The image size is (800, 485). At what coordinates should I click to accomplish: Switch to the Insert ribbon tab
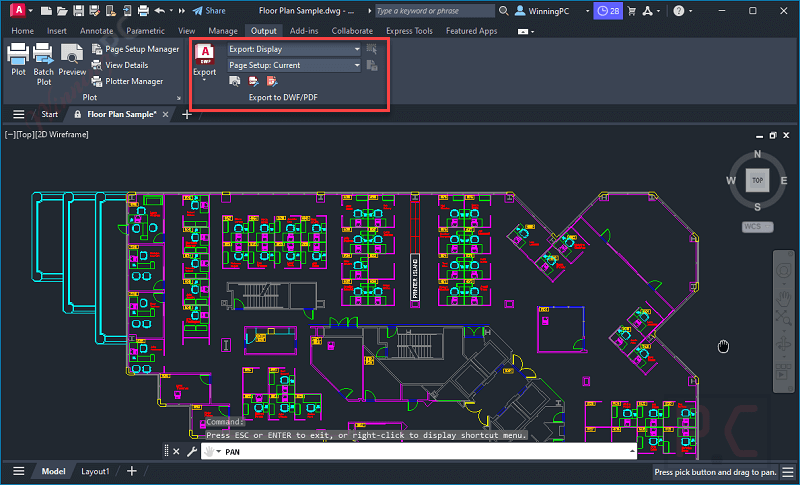click(x=57, y=31)
